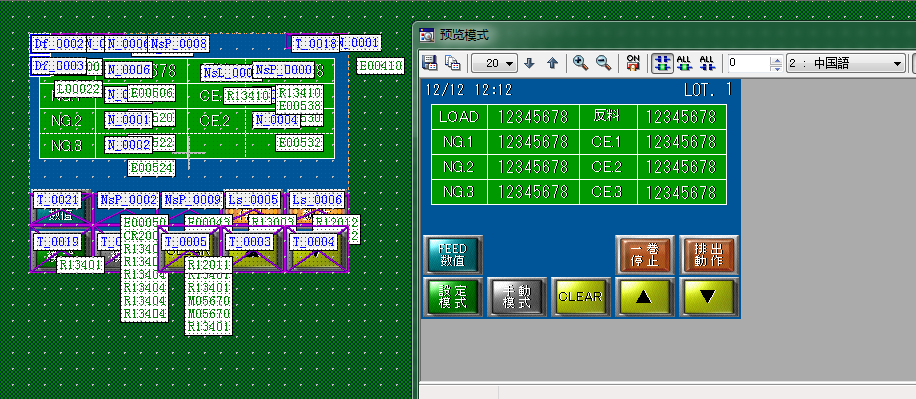The width and height of the screenshot is (916, 399).
Task: Zoom out of the preview
Action: 603,63
